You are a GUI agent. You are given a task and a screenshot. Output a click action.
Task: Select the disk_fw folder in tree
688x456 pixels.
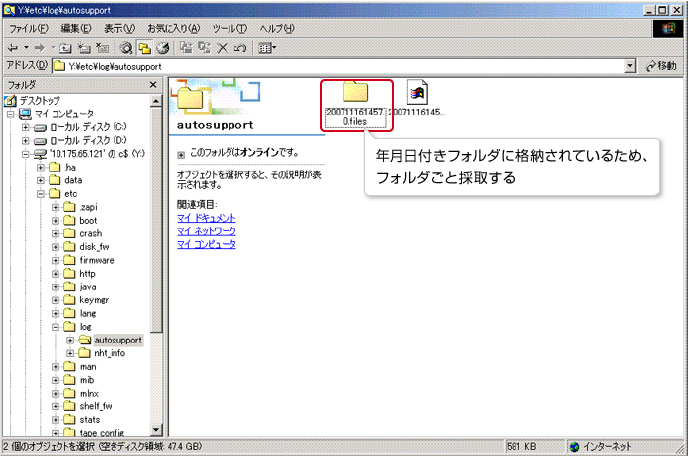(x=94, y=247)
